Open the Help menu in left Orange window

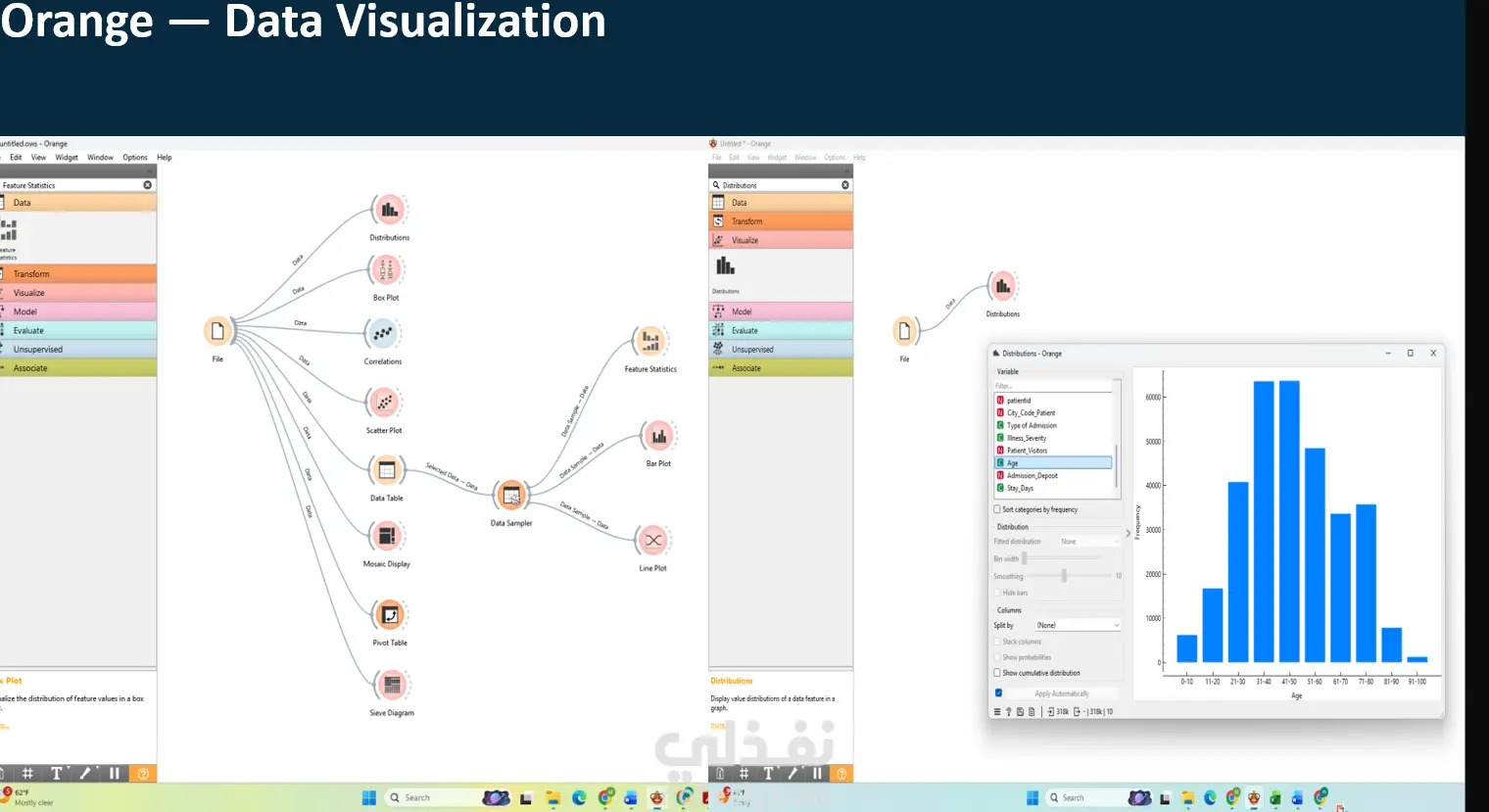(165, 158)
